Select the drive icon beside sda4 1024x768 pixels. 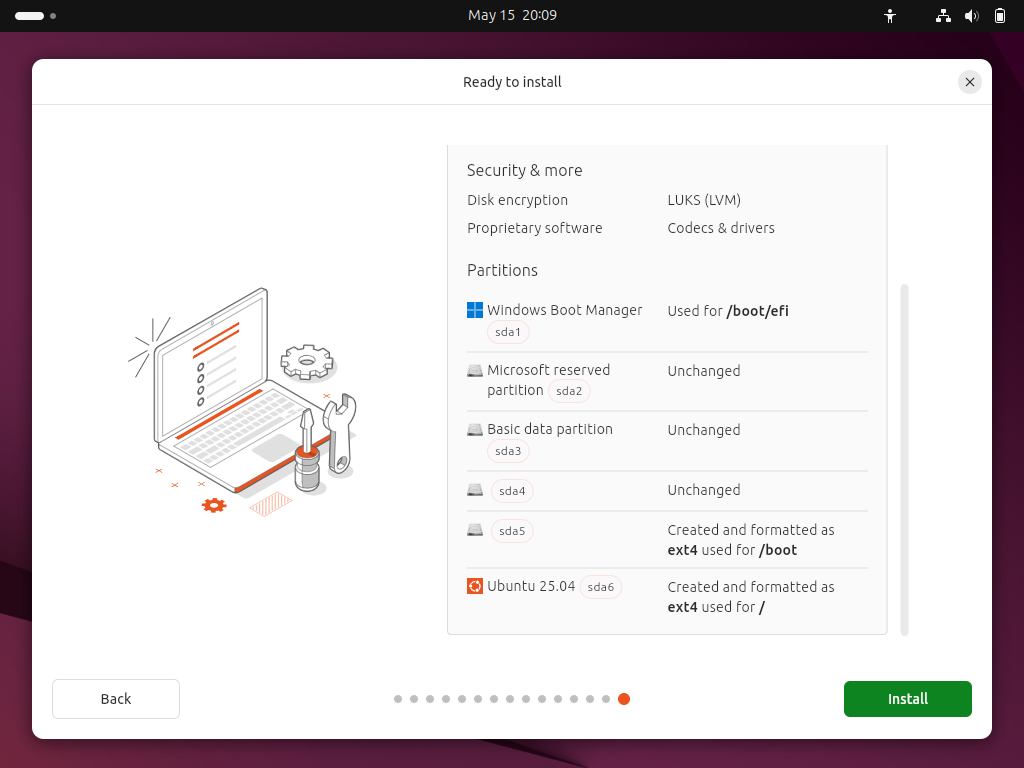(x=474, y=490)
